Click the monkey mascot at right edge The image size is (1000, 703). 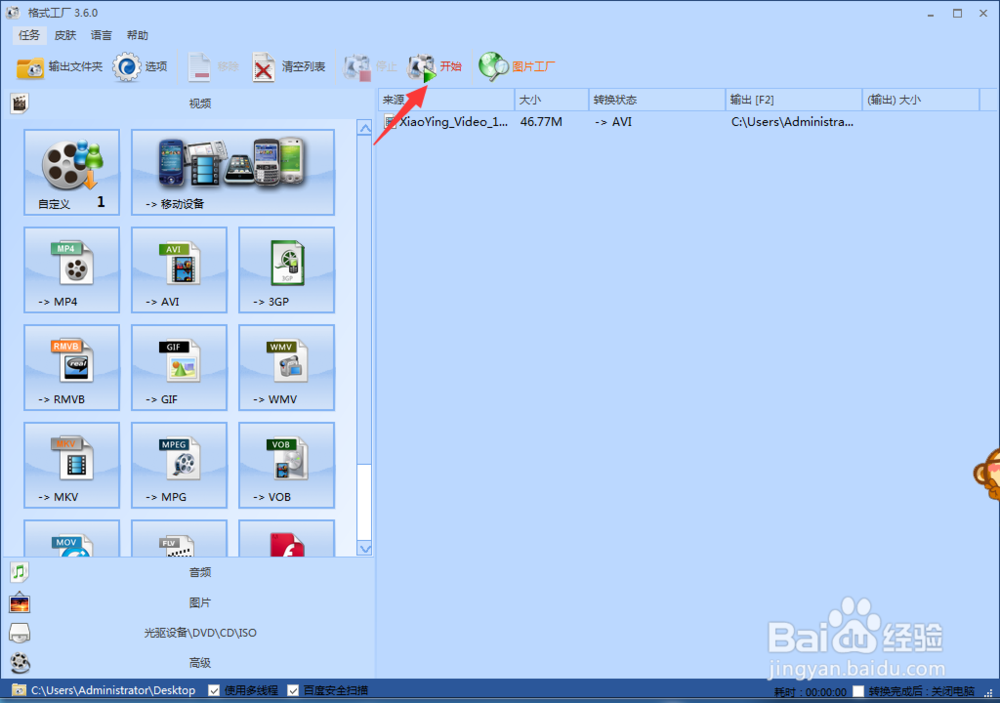click(987, 474)
